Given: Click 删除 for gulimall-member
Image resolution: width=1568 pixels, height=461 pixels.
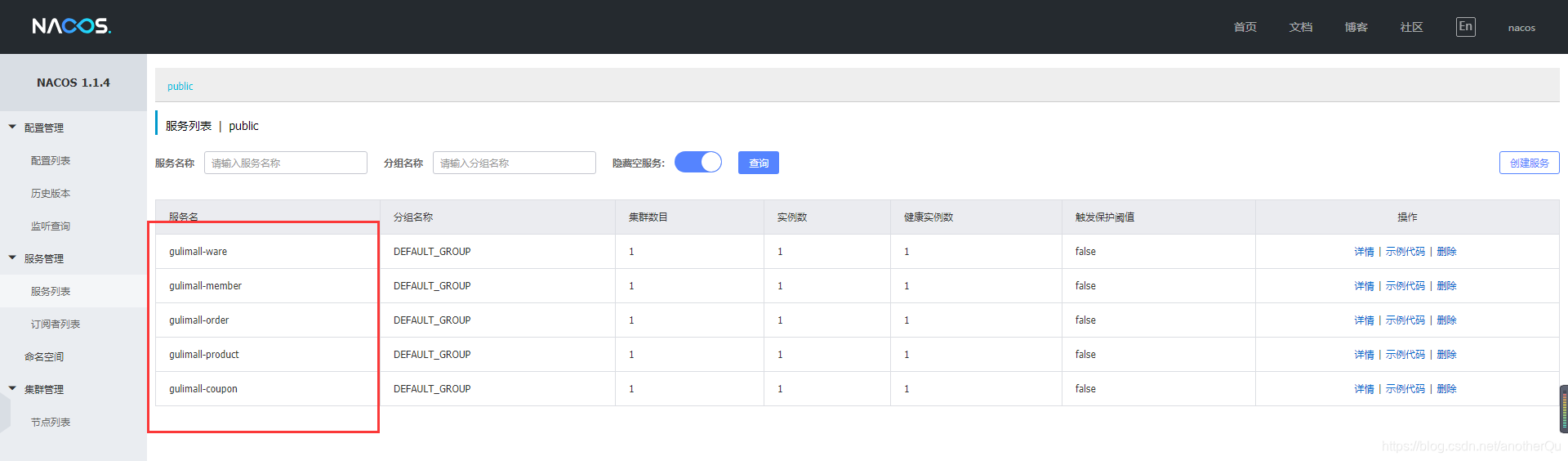Looking at the screenshot, I should click(x=1447, y=286).
